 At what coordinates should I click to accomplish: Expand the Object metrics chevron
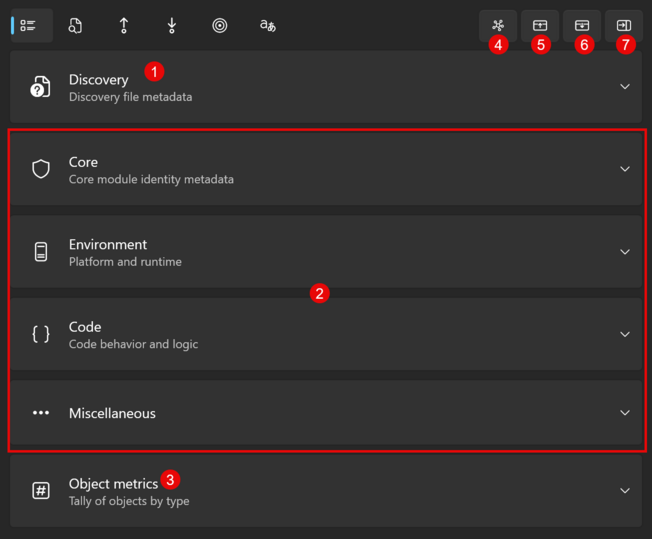point(625,491)
